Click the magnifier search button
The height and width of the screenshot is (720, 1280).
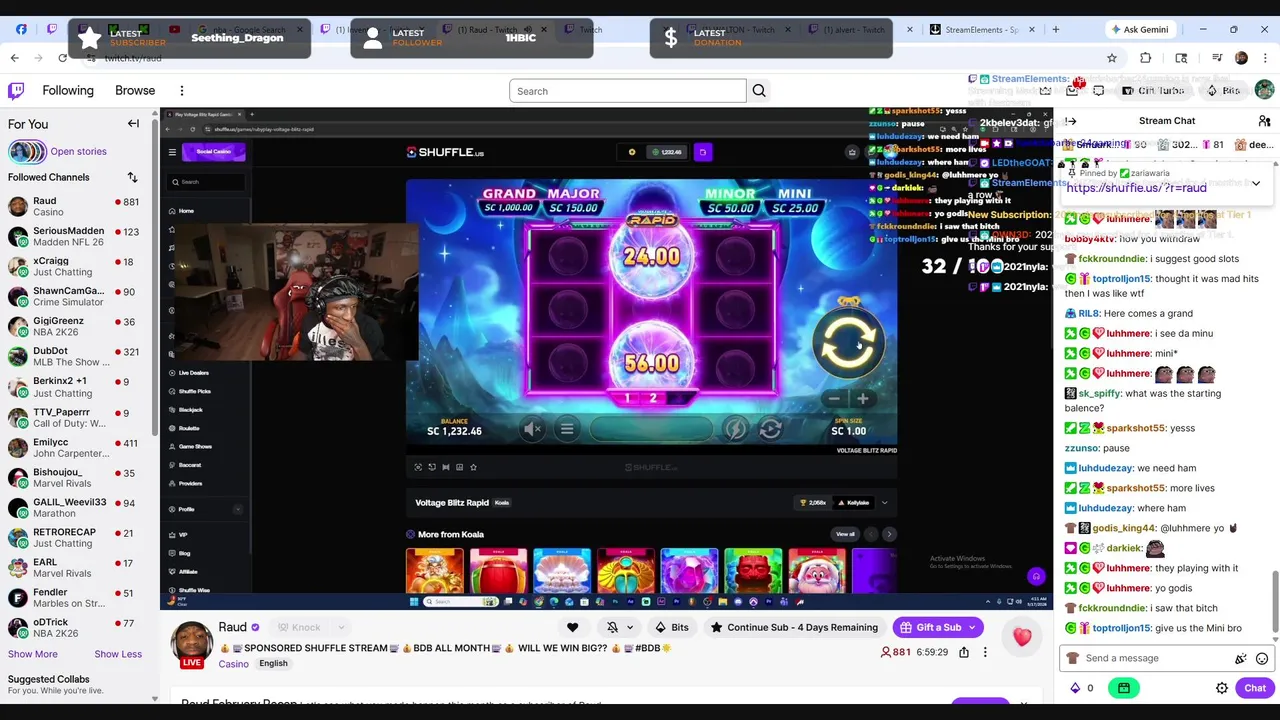[759, 91]
